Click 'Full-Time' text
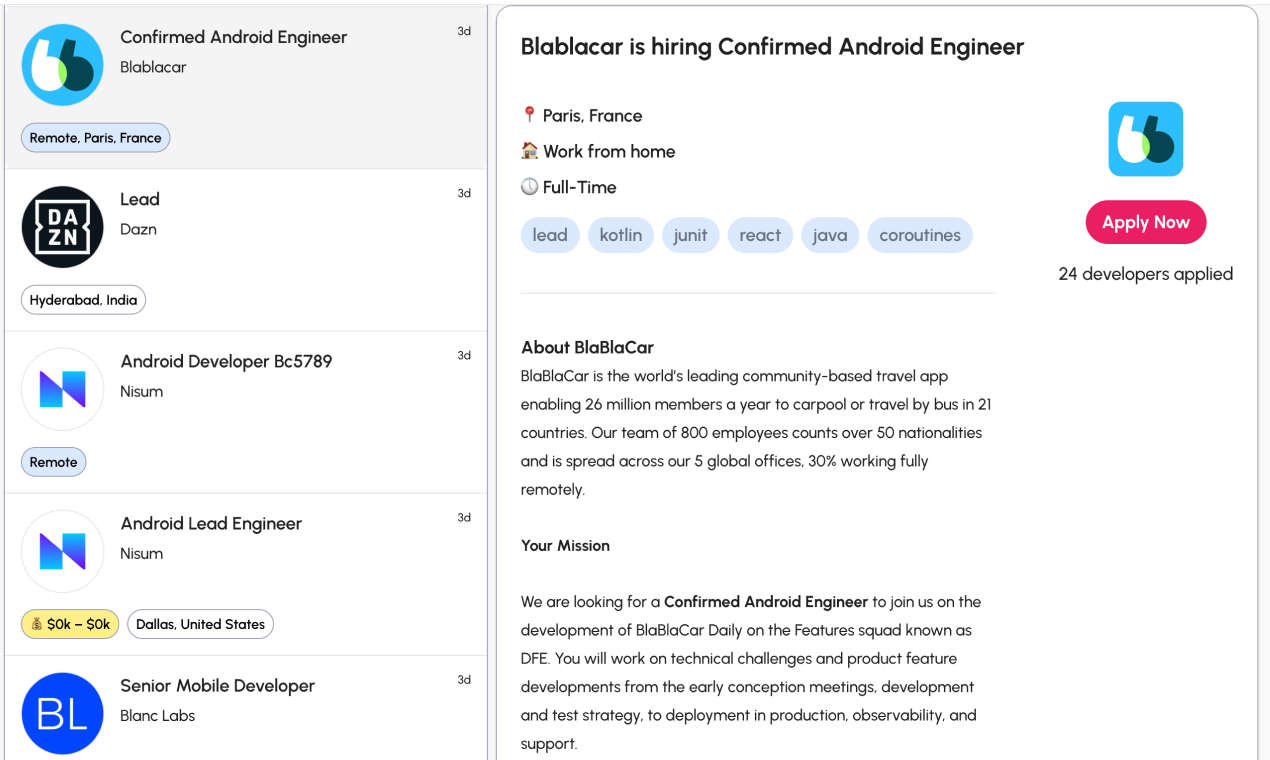The height and width of the screenshot is (760, 1270). [580, 187]
